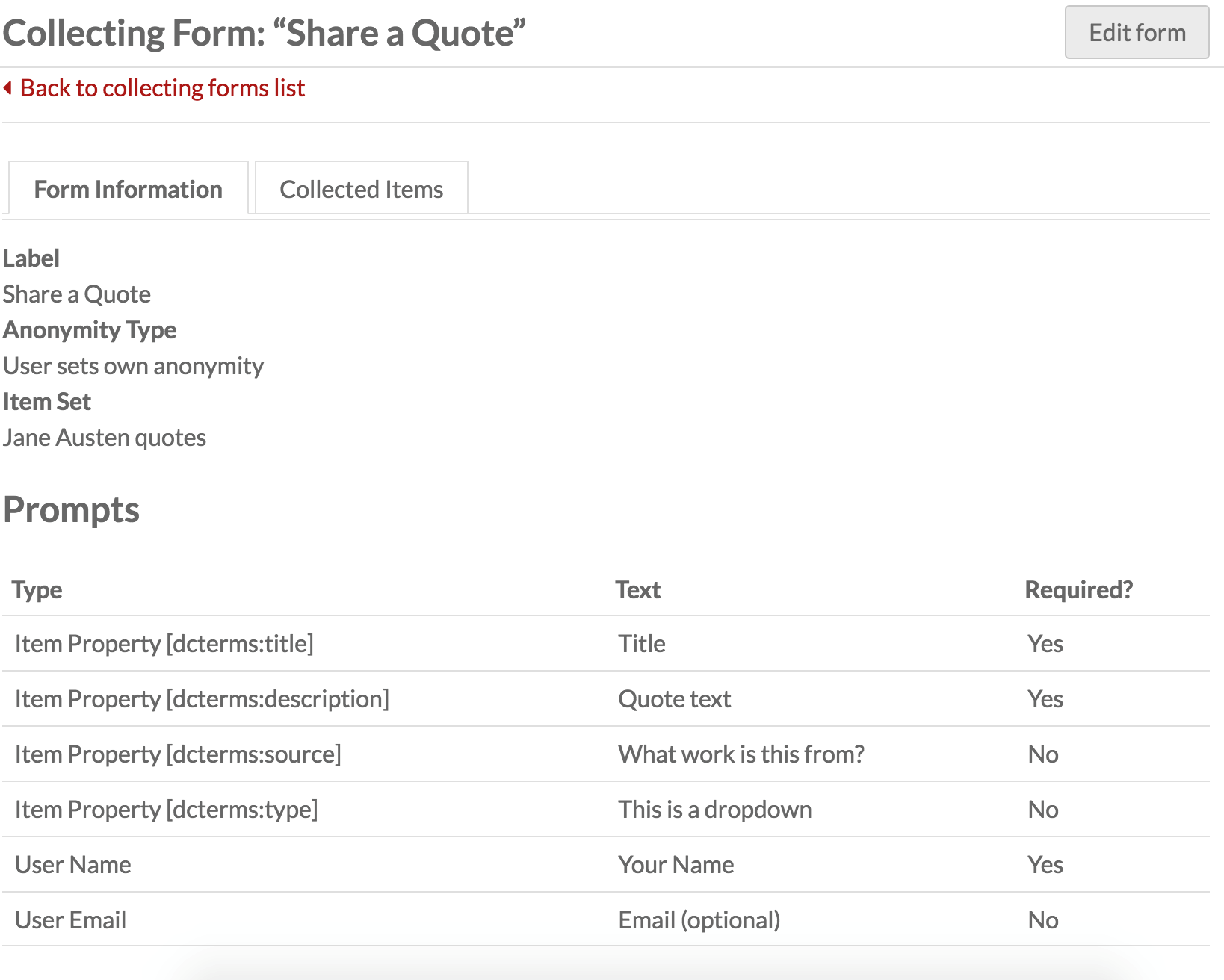
Task: Click 'Yes' in the dcterms:title row
Action: tap(1045, 644)
